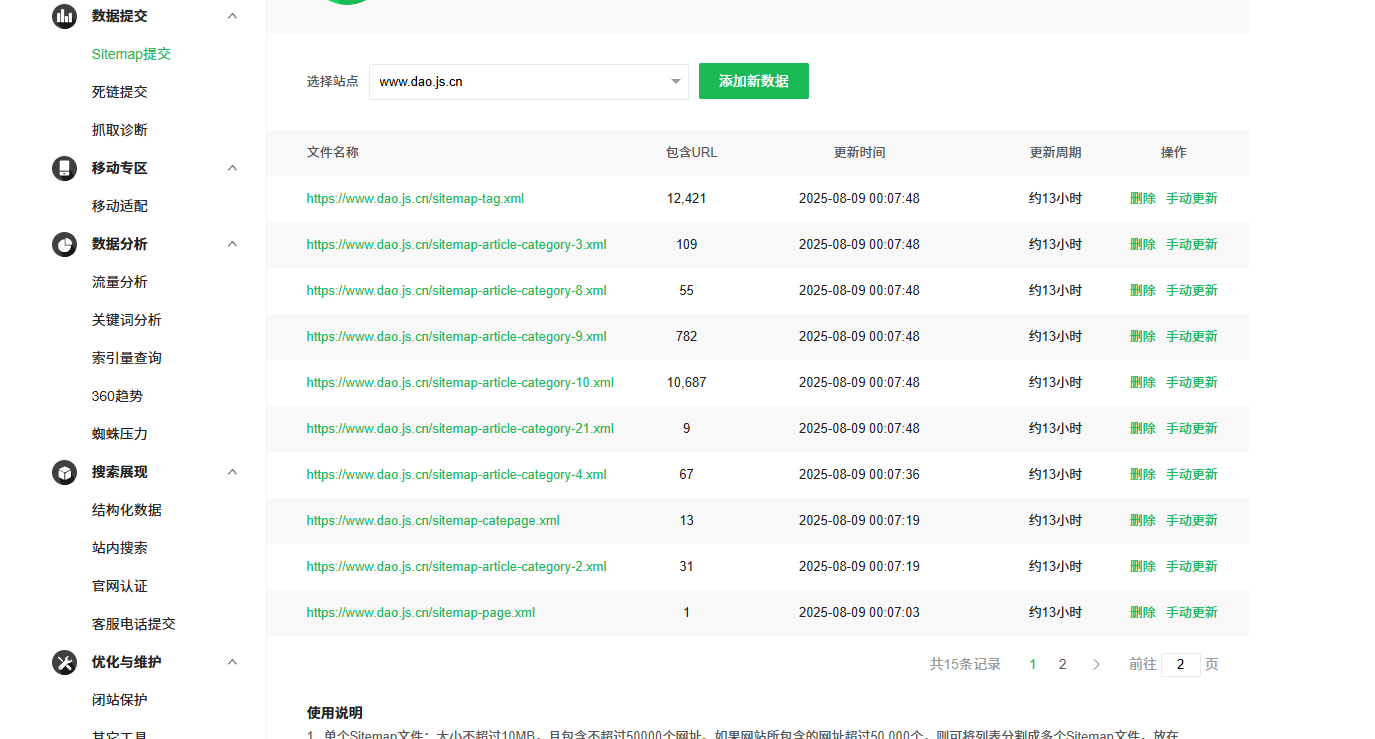Collapse the 优化与维护 section chevron
Screen dimensions: 1375x739
point(232,662)
